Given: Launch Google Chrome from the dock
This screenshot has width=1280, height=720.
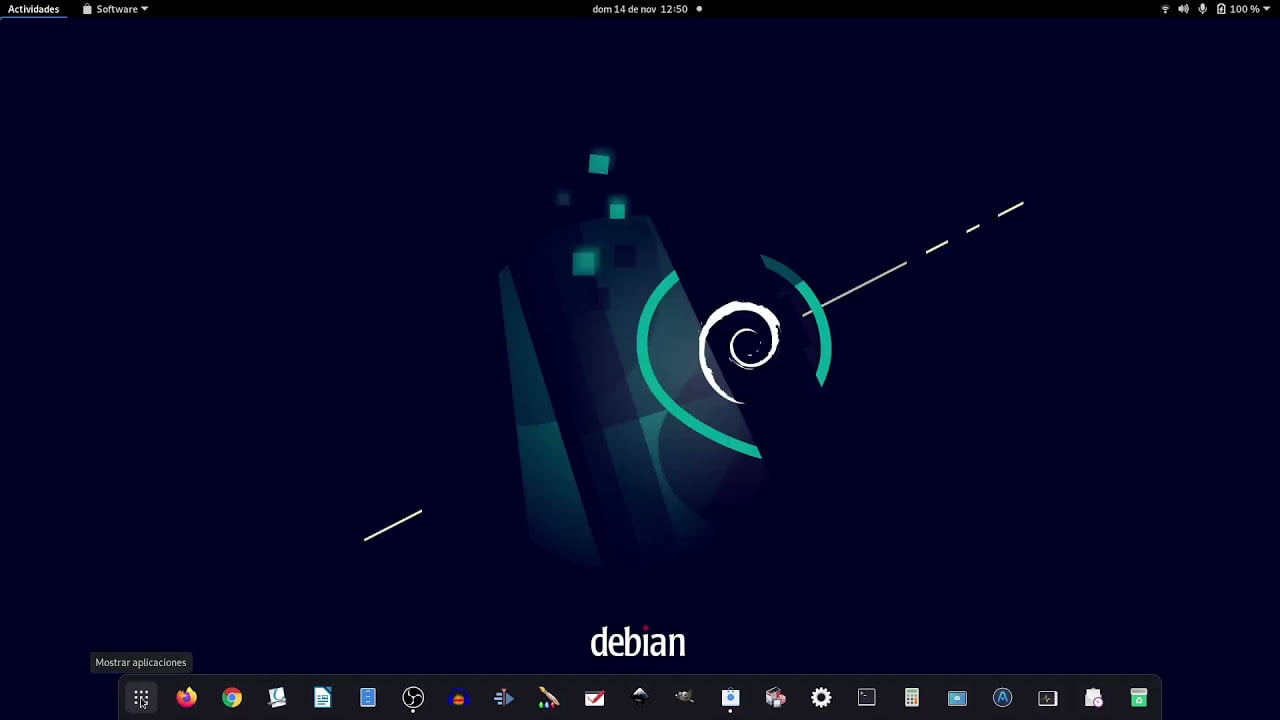Looking at the screenshot, I should (x=232, y=698).
